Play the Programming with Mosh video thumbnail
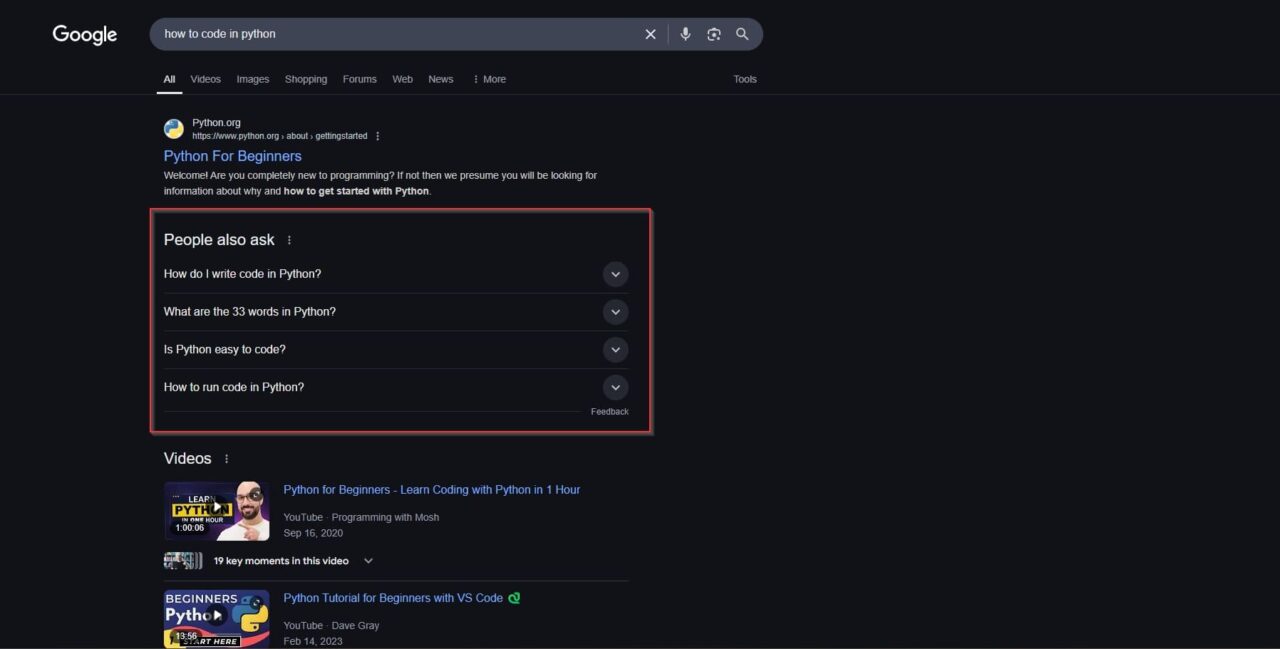The image size is (1280, 649). [216, 510]
